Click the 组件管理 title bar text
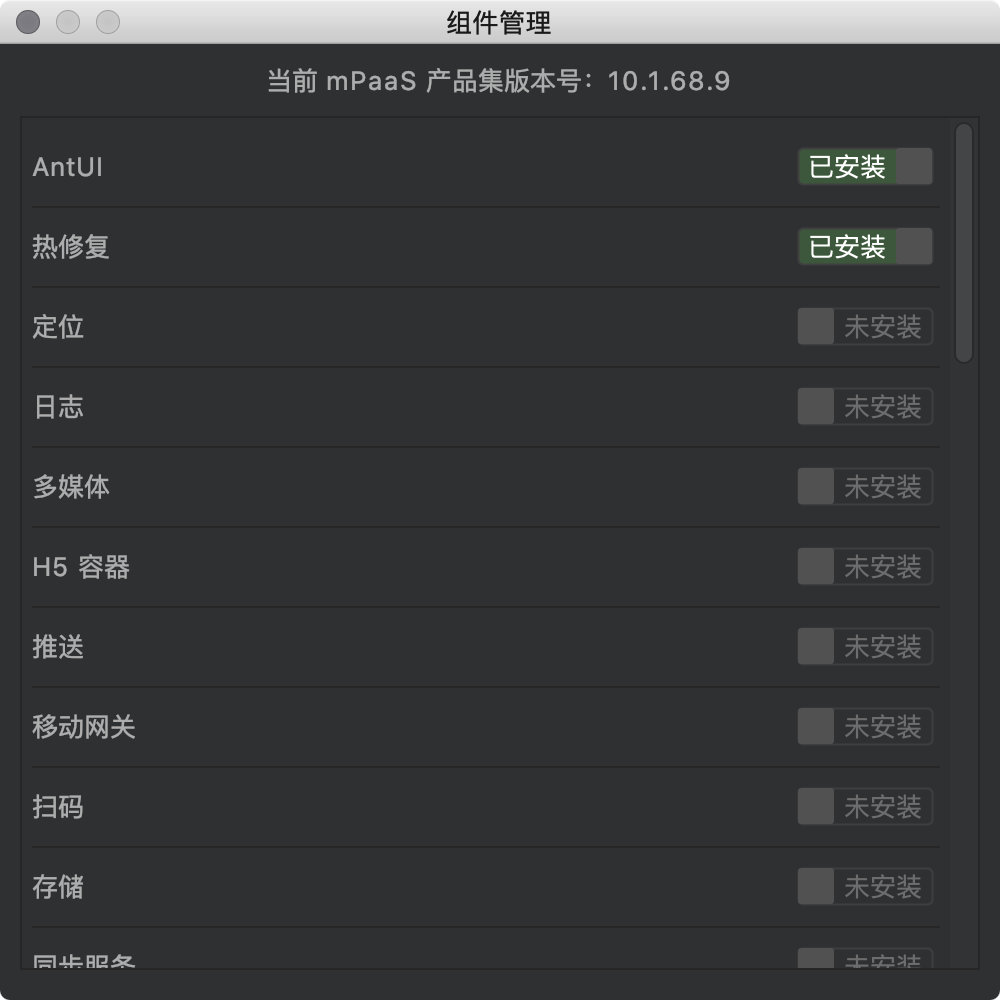Screen dimensions: 1000x1000 (499, 23)
